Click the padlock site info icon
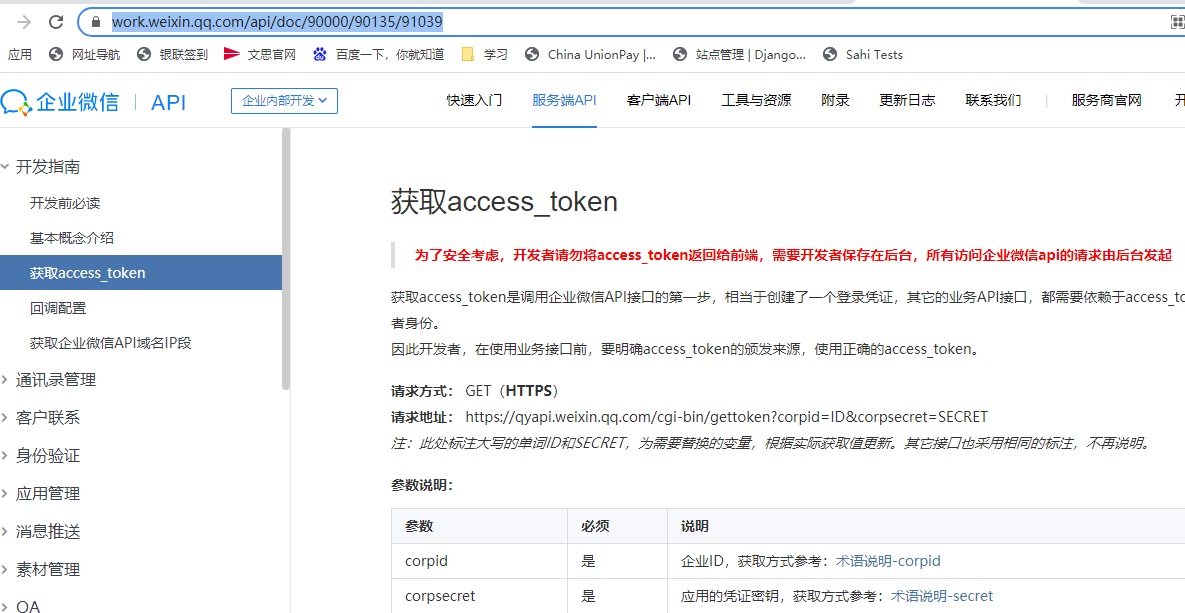The height and width of the screenshot is (613, 1185). tap(95, 22)
